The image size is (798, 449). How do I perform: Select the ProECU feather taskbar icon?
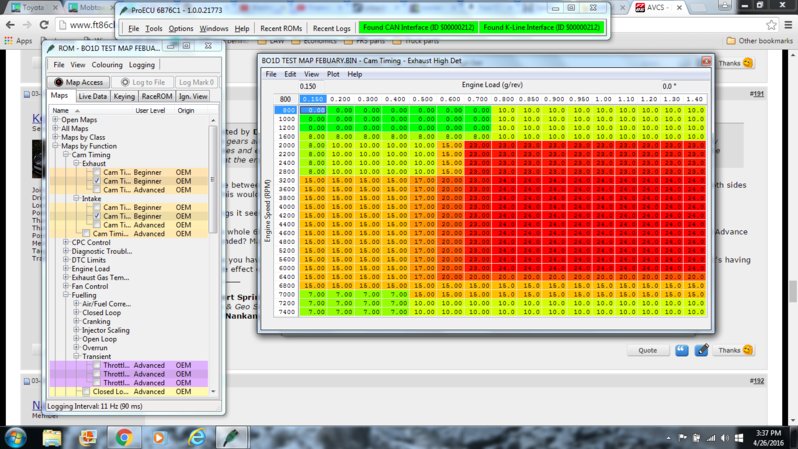(231, 438)
